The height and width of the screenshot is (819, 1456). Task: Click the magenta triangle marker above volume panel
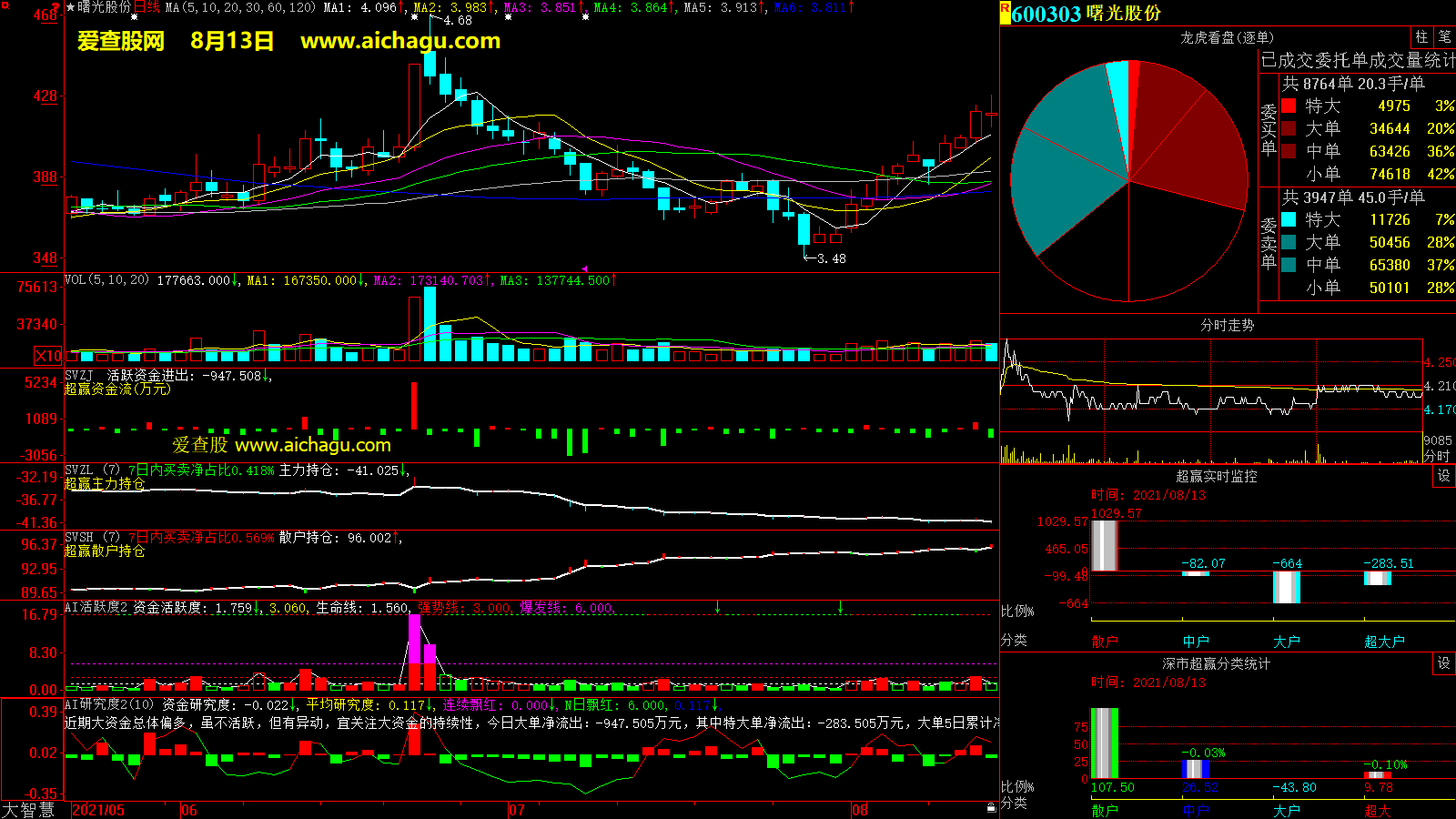[x=584, y=268]
